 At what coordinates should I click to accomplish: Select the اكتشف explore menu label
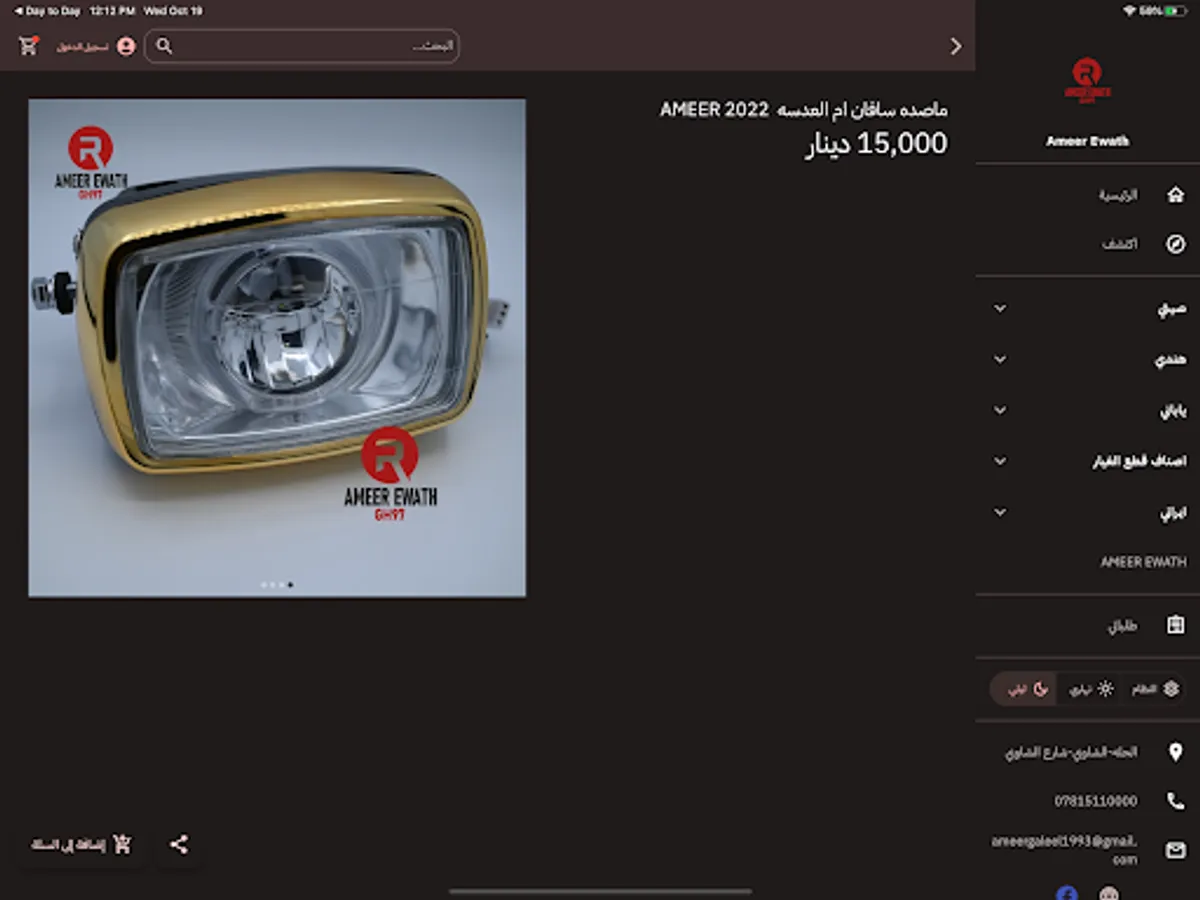tap(1120, 244)
